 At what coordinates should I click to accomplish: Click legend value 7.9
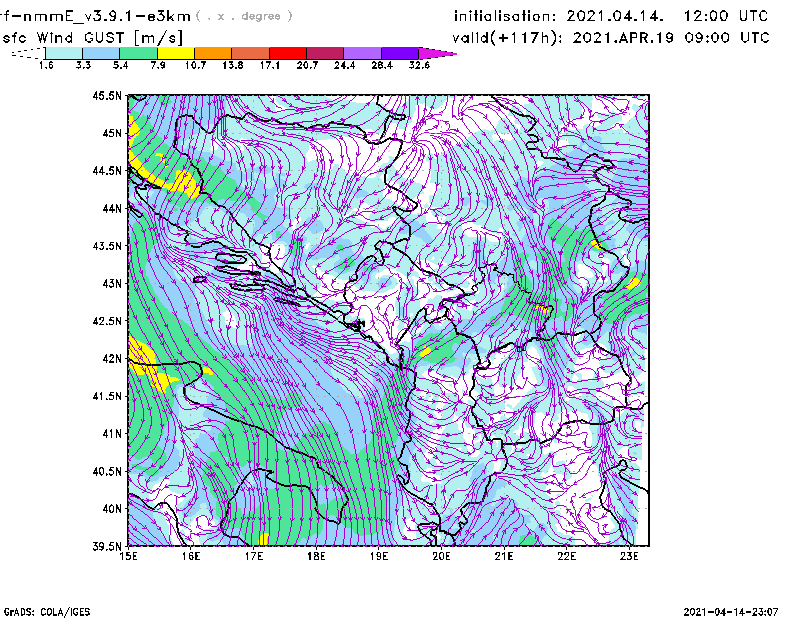pyautogui.click(x=158, y=65)
